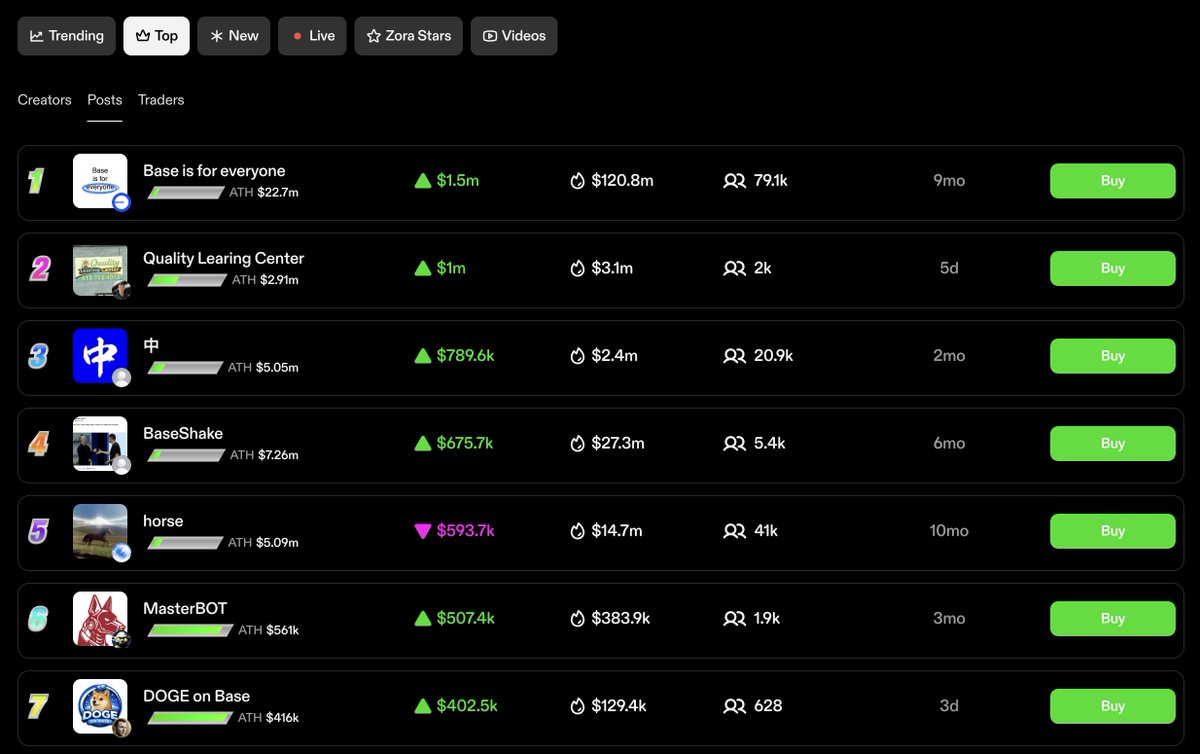The image size is (1200, 754).
Task: Click the holders icon next to 79.1k
Action: pos(736,180)
